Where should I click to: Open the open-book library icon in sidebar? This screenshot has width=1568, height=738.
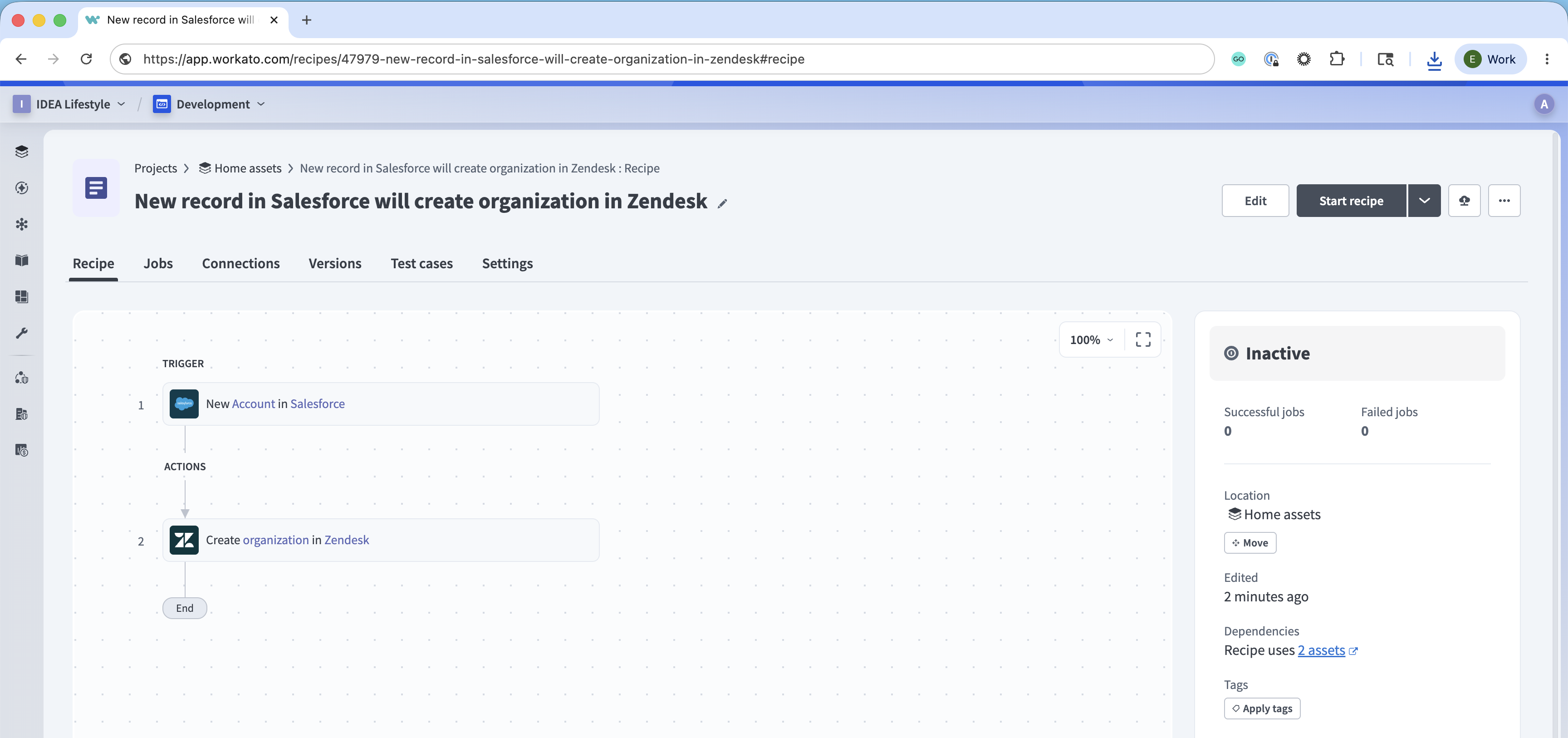point(22,261)
